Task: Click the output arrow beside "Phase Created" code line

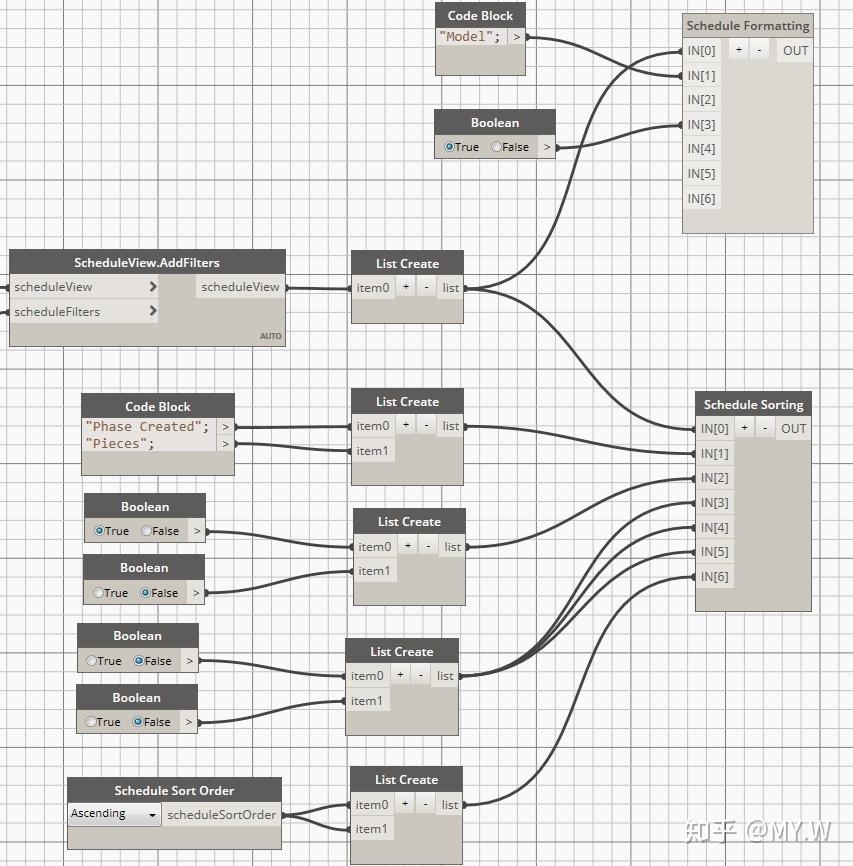Action: coord(225,427)
